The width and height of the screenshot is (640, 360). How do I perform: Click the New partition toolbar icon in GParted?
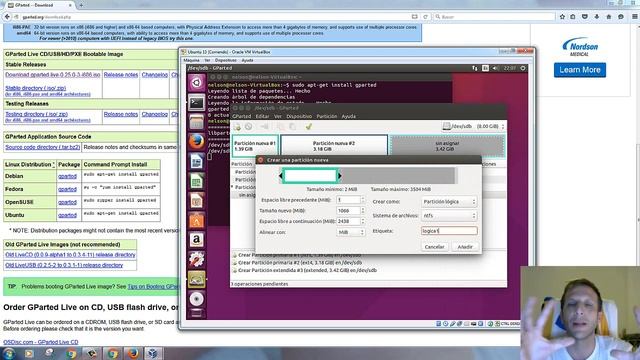point(237,127)
